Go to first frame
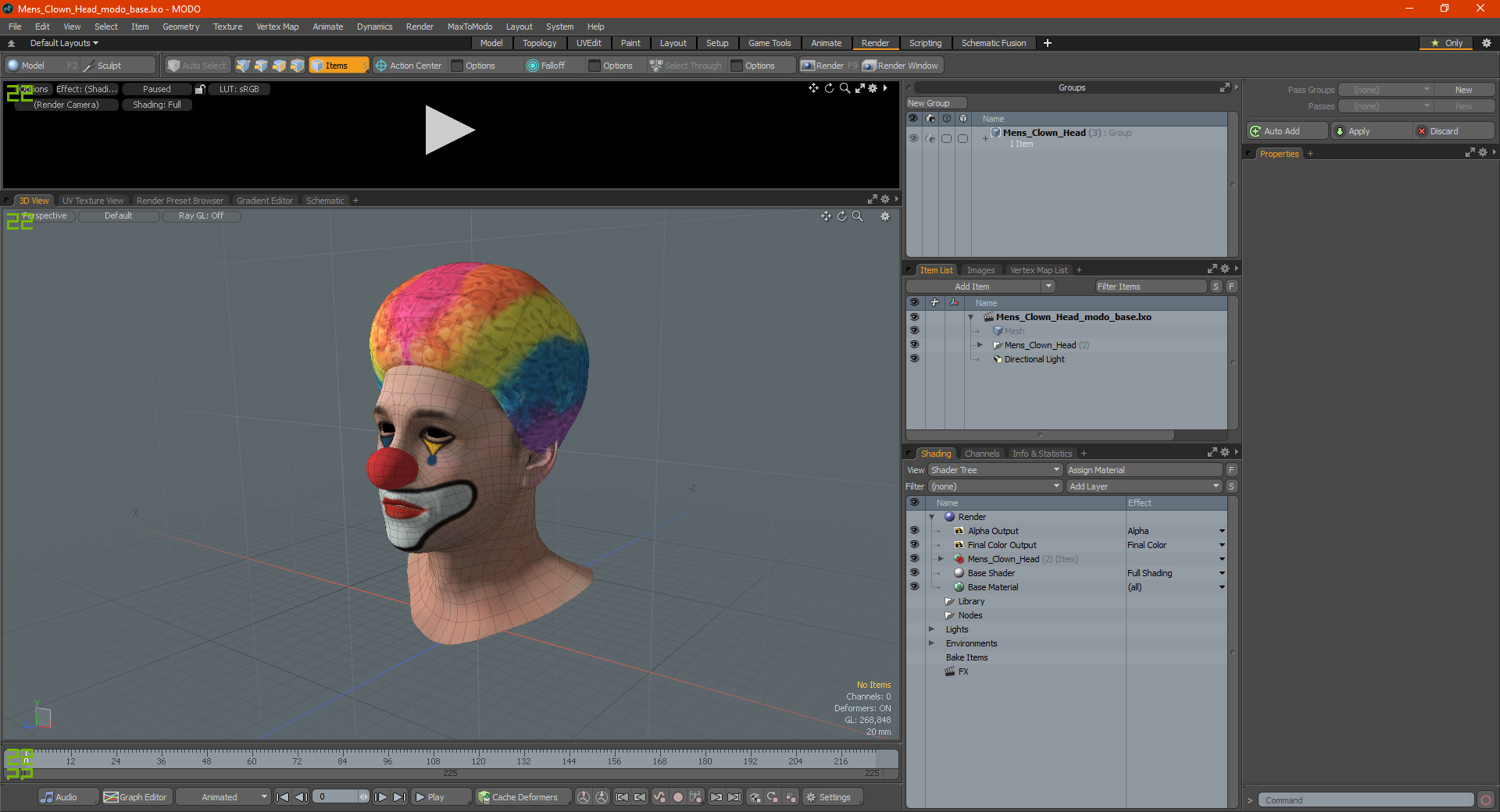This screenshot has width=1500, height=812. 283,797
